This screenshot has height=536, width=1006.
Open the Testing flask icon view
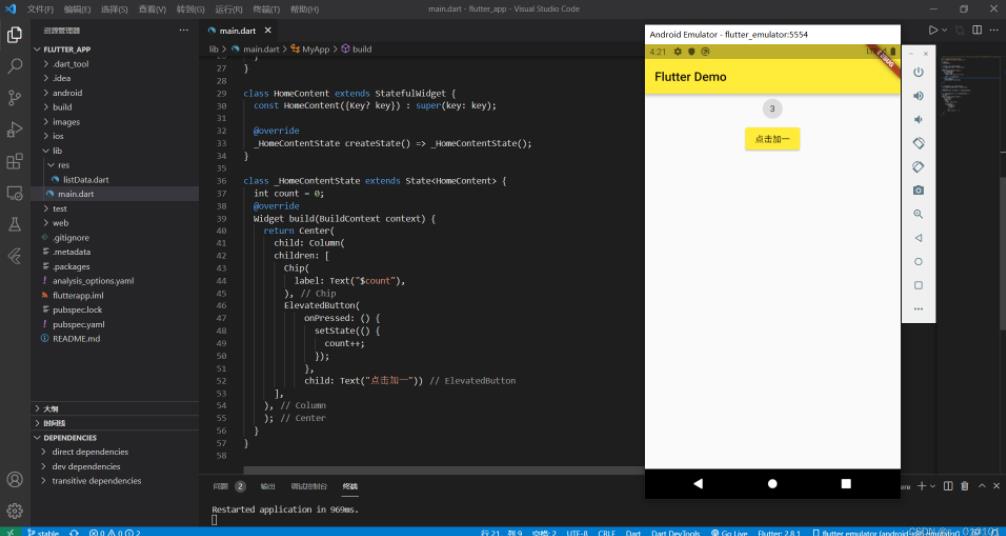(x=14, y=225)
